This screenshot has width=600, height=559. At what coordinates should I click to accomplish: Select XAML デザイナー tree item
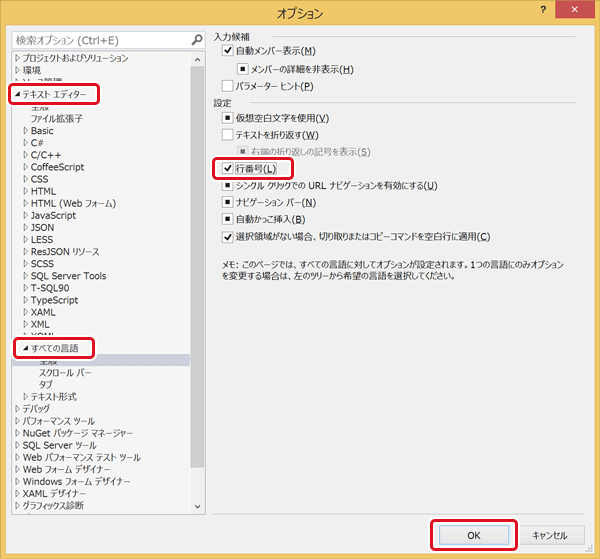point(54,493)
